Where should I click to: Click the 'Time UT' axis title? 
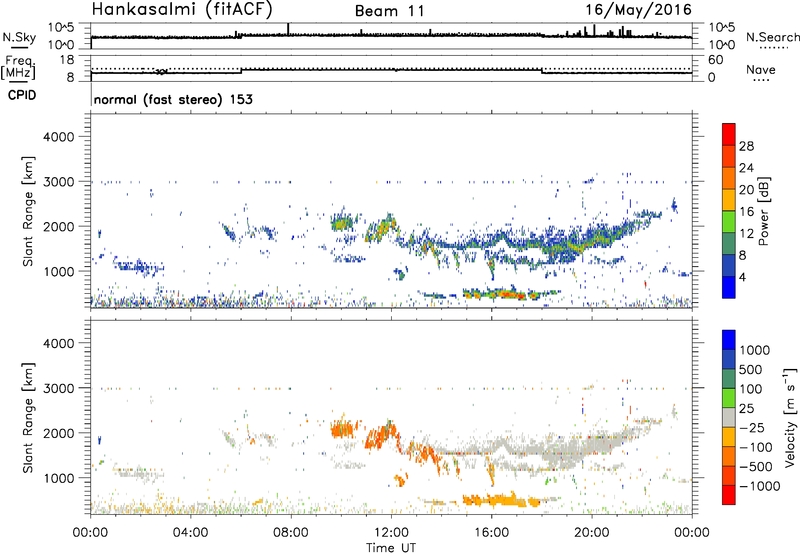pos(391,548)
